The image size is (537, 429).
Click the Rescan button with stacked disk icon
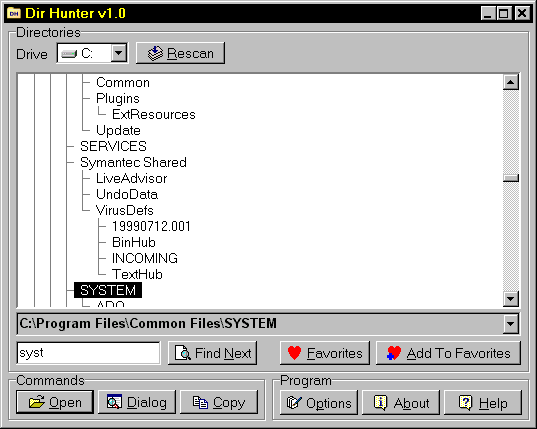[180, 53]
